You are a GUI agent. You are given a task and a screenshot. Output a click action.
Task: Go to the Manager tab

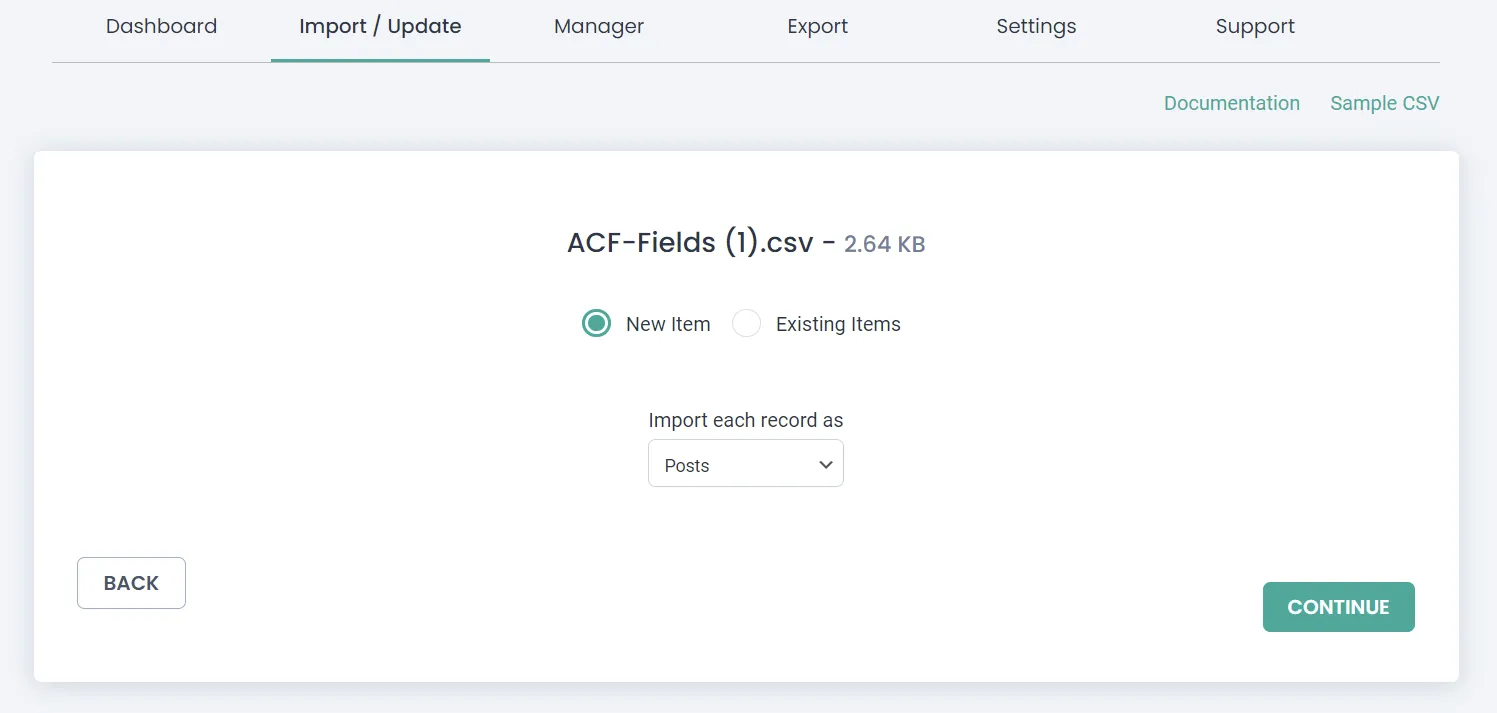pyautogui.click(x=599, y=27)
